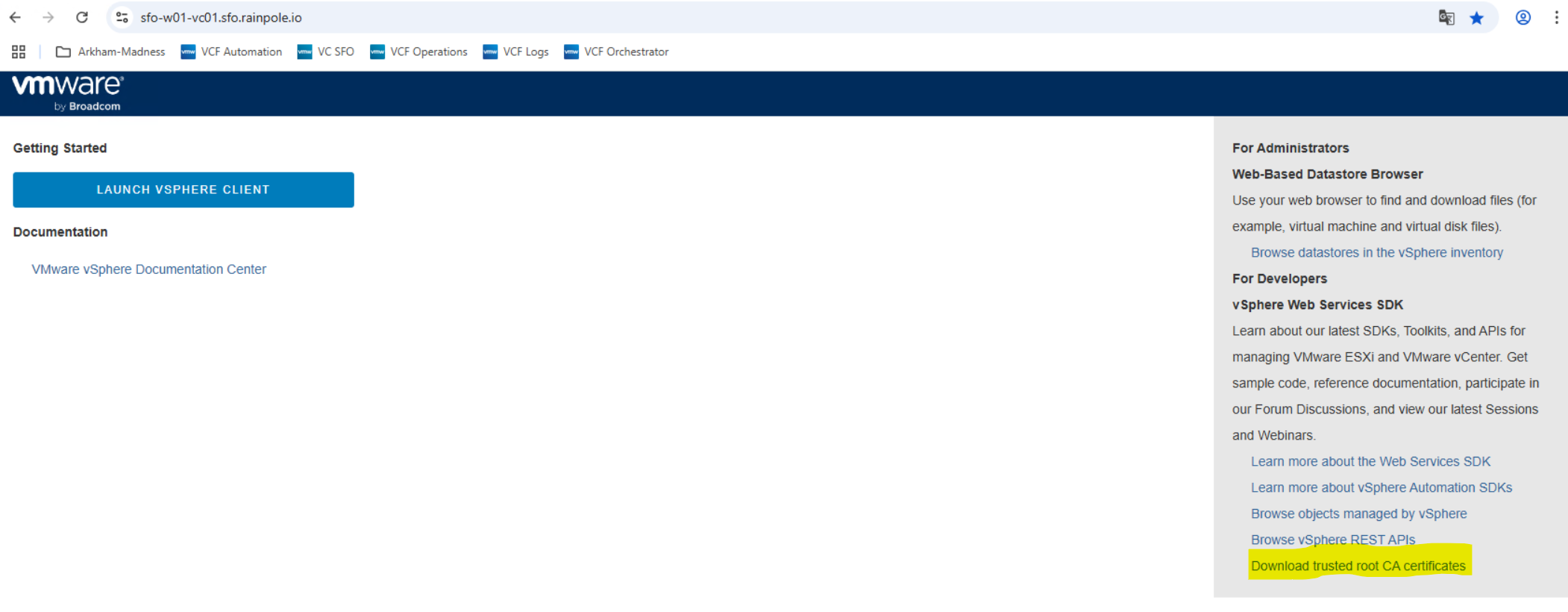Toggle the bookmark star icon
Screen dimensions: 1568x612
pos(1476,18)
